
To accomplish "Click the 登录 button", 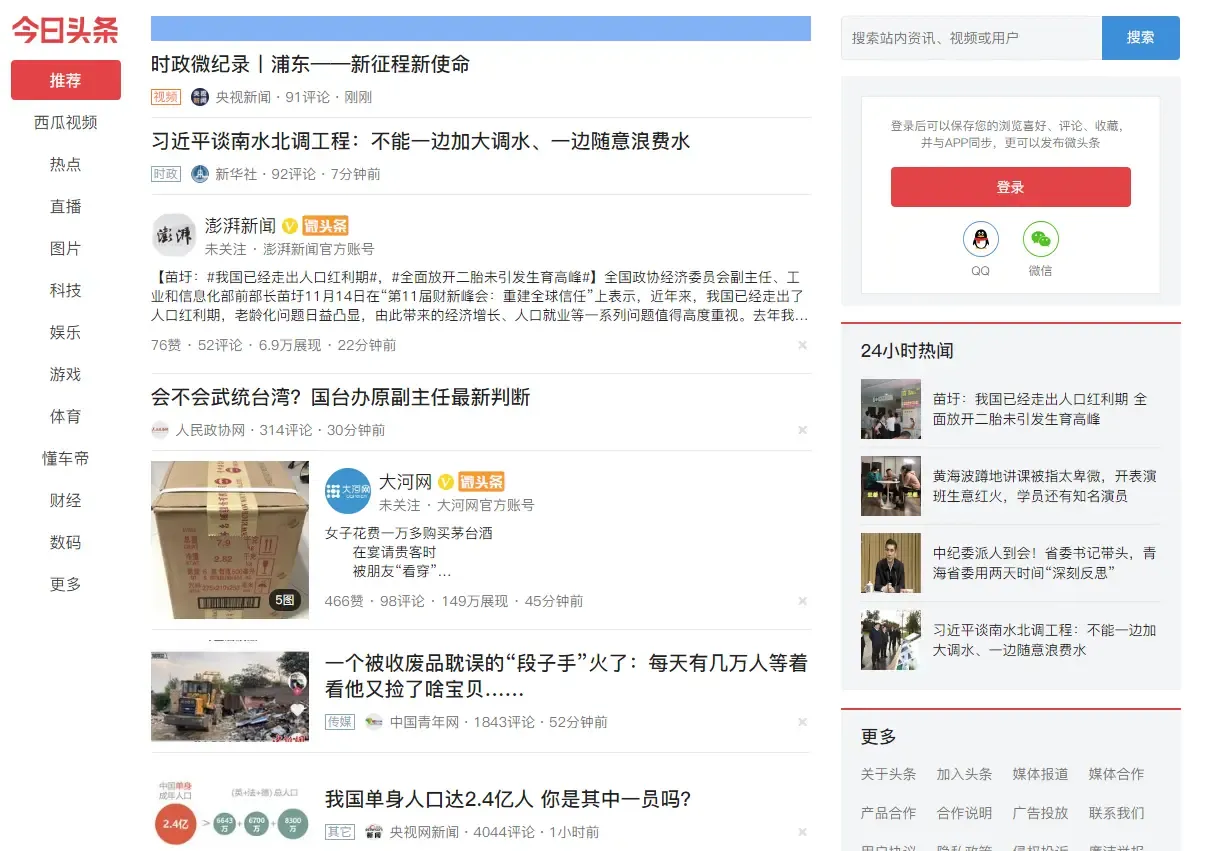I will tap(1010, 187).
